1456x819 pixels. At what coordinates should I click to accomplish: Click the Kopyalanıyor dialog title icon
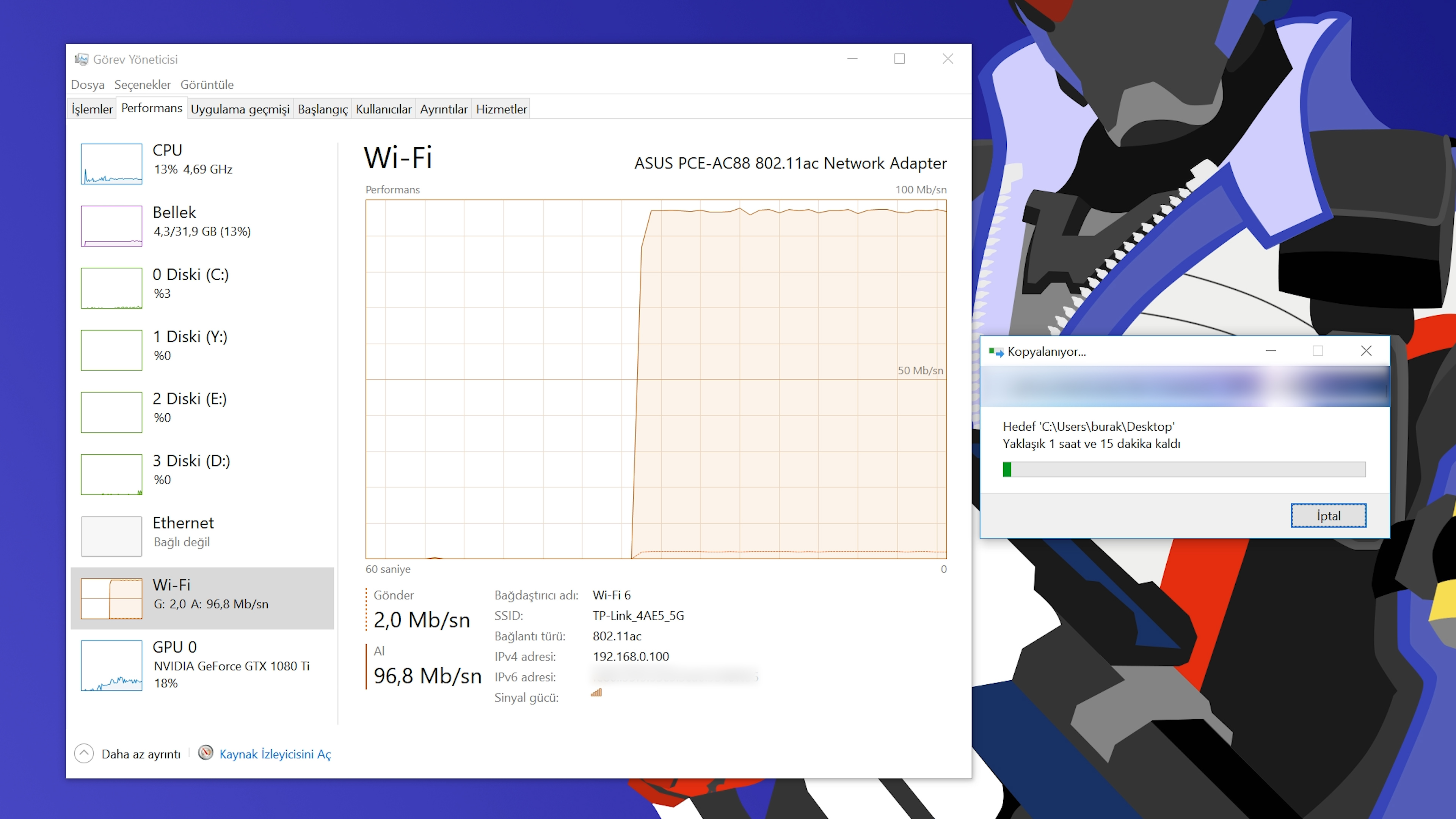[996, 351]
